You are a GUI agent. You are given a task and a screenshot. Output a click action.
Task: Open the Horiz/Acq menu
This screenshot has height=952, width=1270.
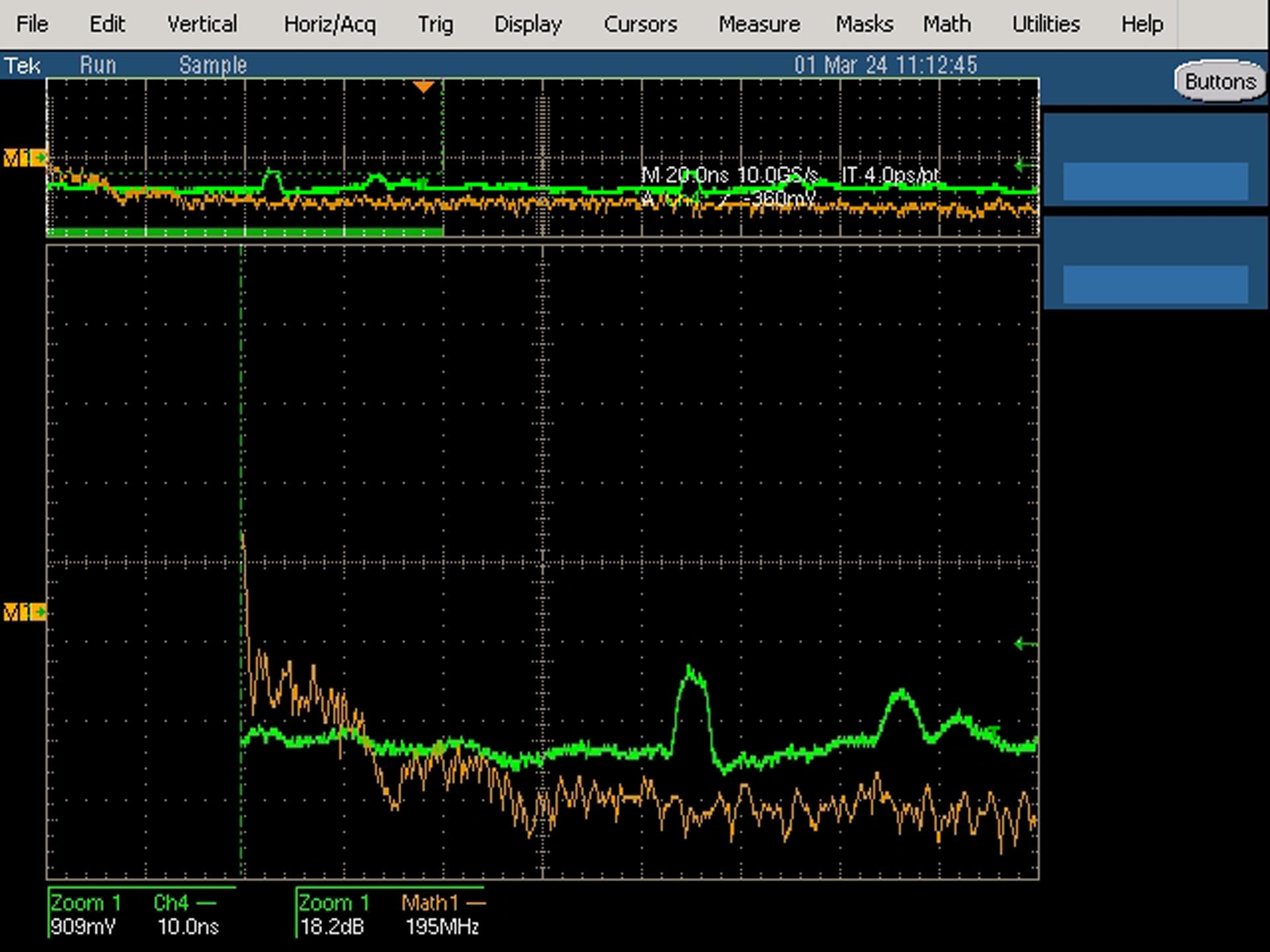(329, 24)
